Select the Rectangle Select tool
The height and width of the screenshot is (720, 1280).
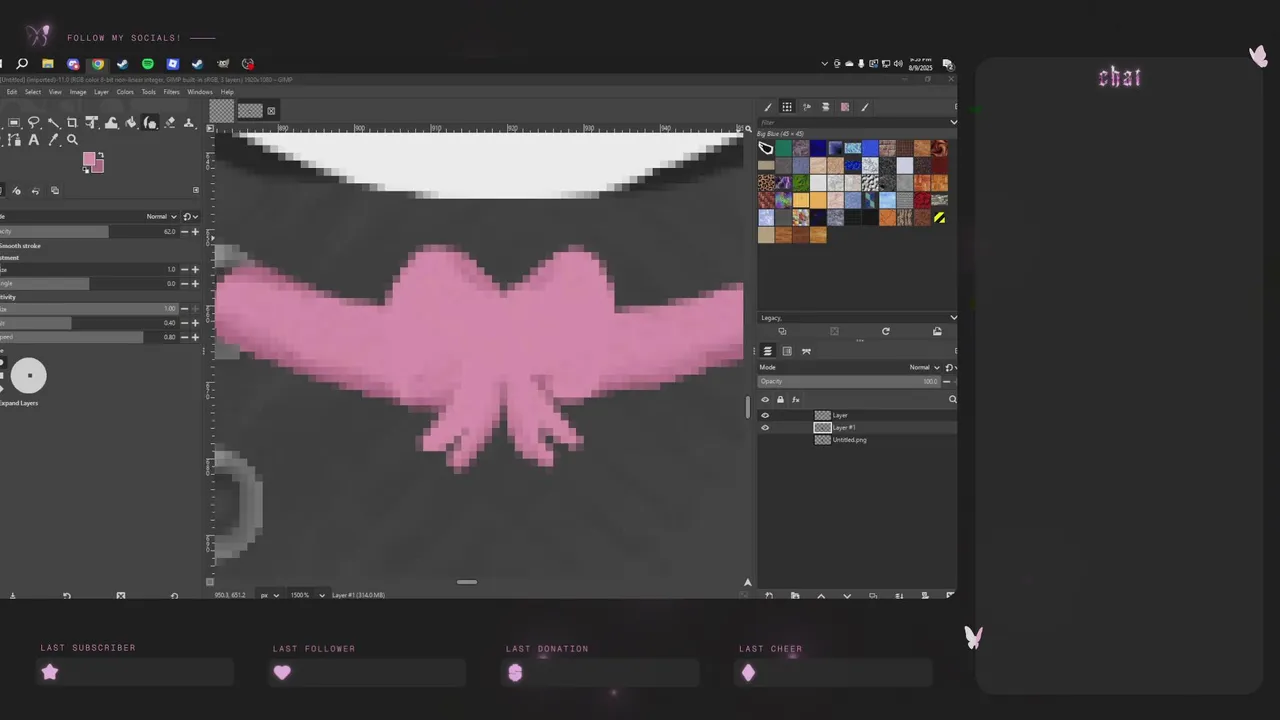coord(14,123)
